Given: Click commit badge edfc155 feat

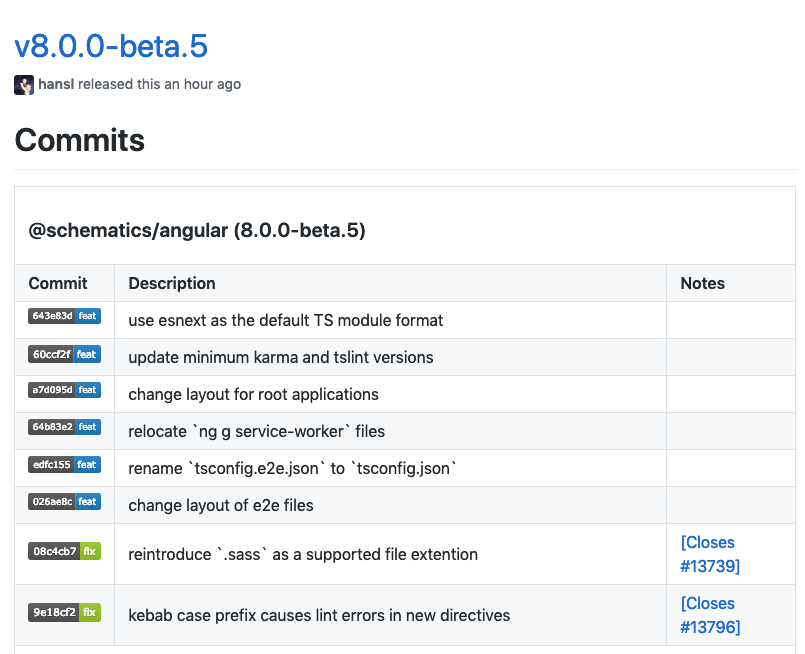Looking at the screenshot, I should [x=64, y=464].
